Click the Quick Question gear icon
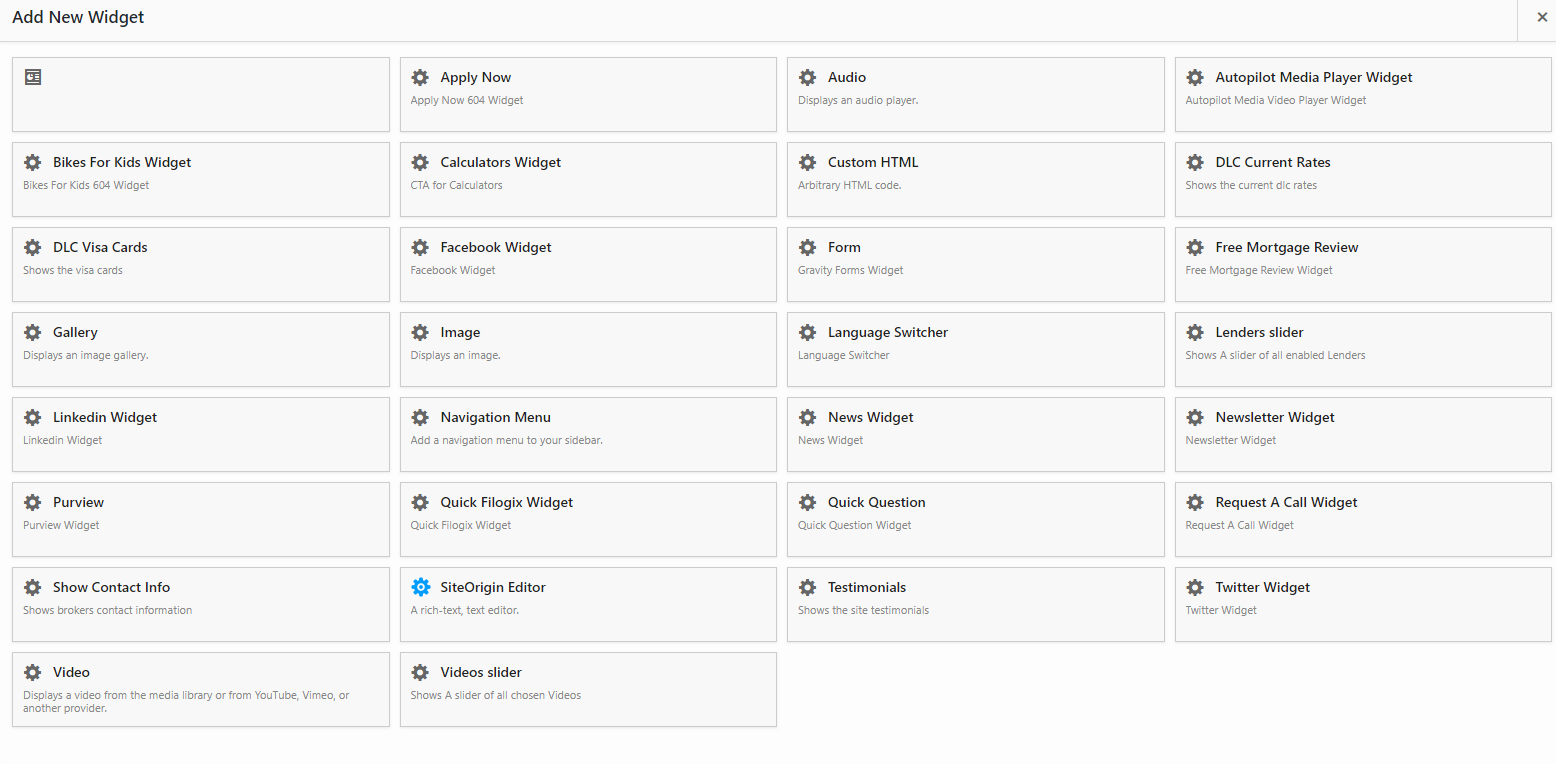This screenshot has width=1556, height=764. click(807, 502)
